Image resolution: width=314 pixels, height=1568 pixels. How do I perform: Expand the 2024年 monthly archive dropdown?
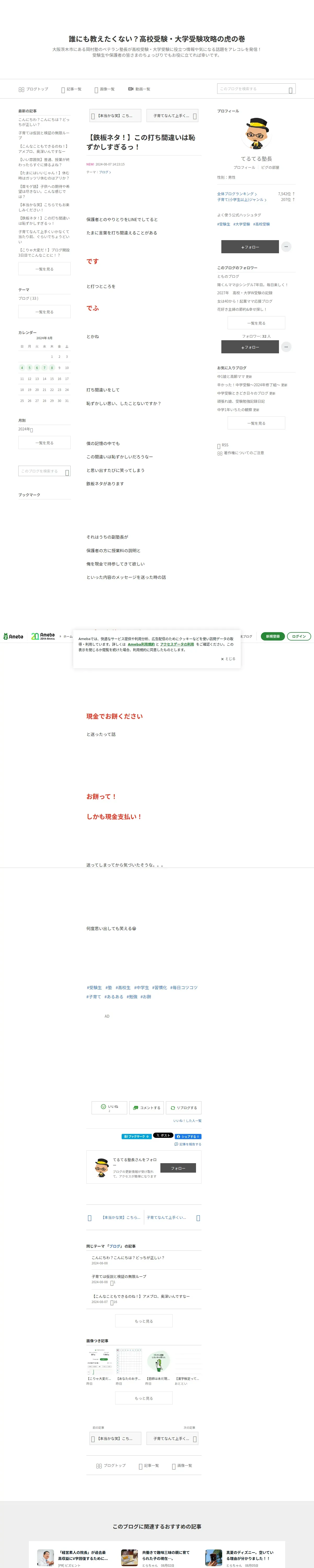point(26,429)
